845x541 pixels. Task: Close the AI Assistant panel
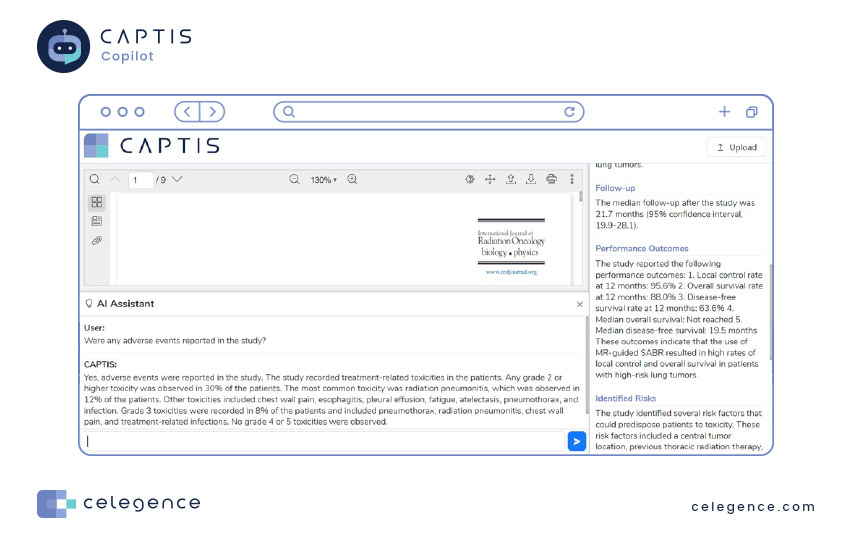pyautogui.click(x=579, y=304)
